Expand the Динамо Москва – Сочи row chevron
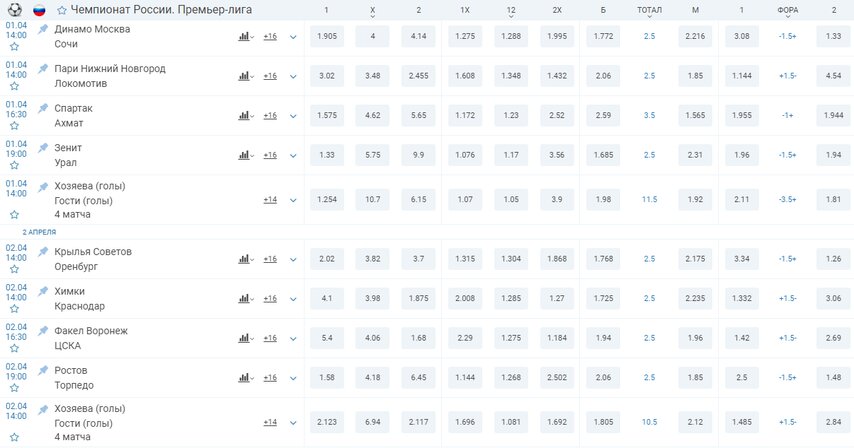This screenshot has width=854, height=448. [293, 37]
